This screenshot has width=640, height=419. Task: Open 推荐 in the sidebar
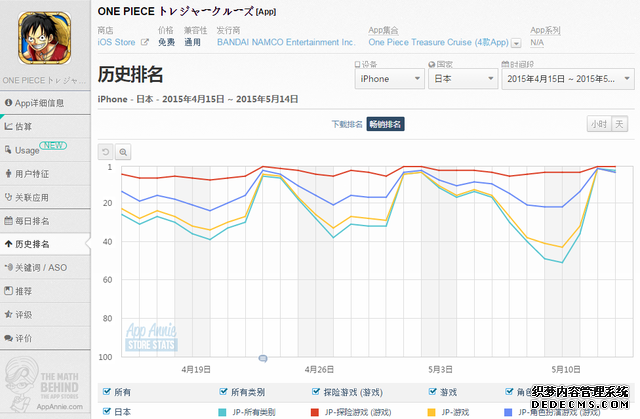coord(45,291)
